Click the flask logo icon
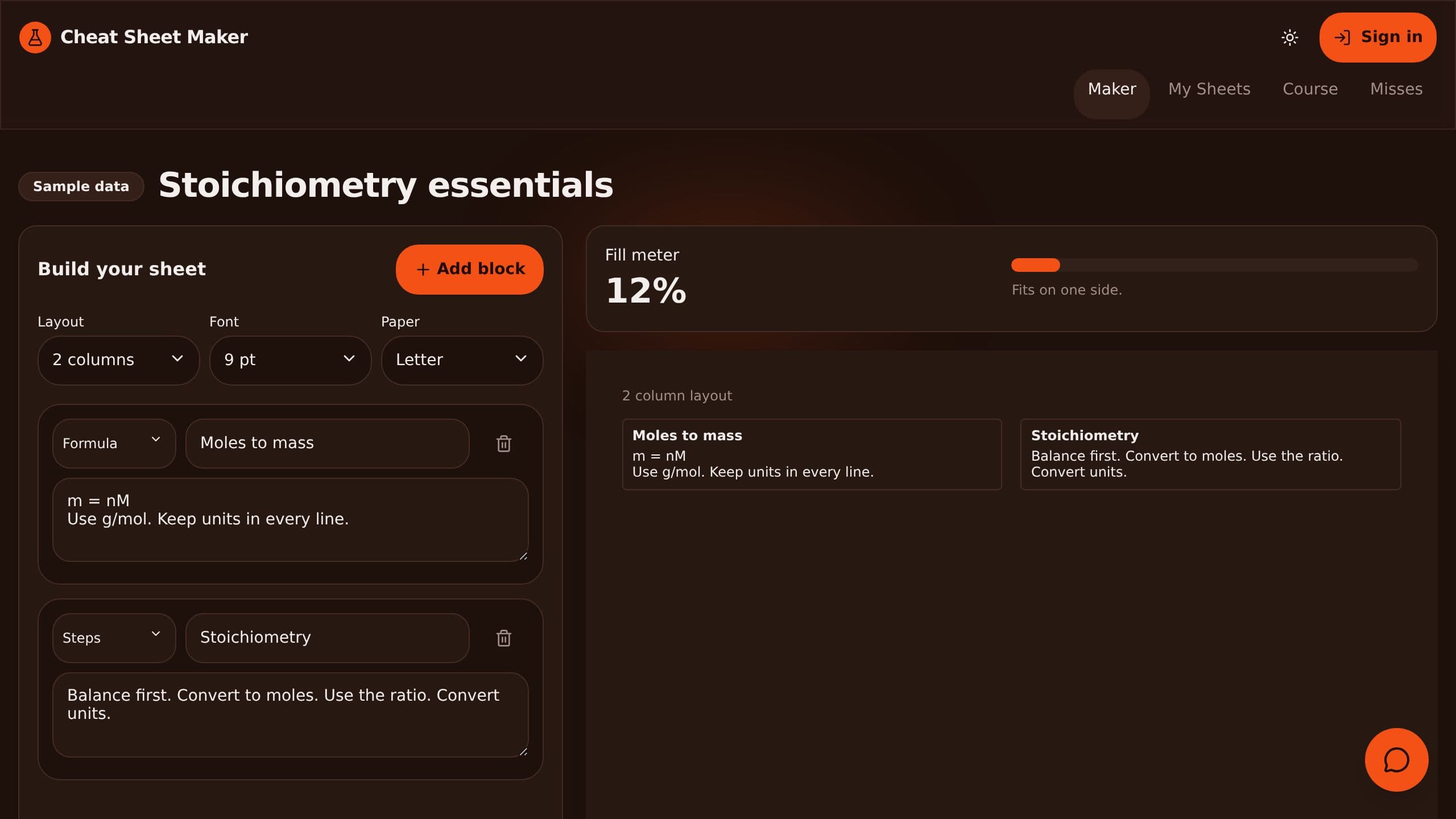This screenshot has height=819, width=1456. click(x=35, y=38)
